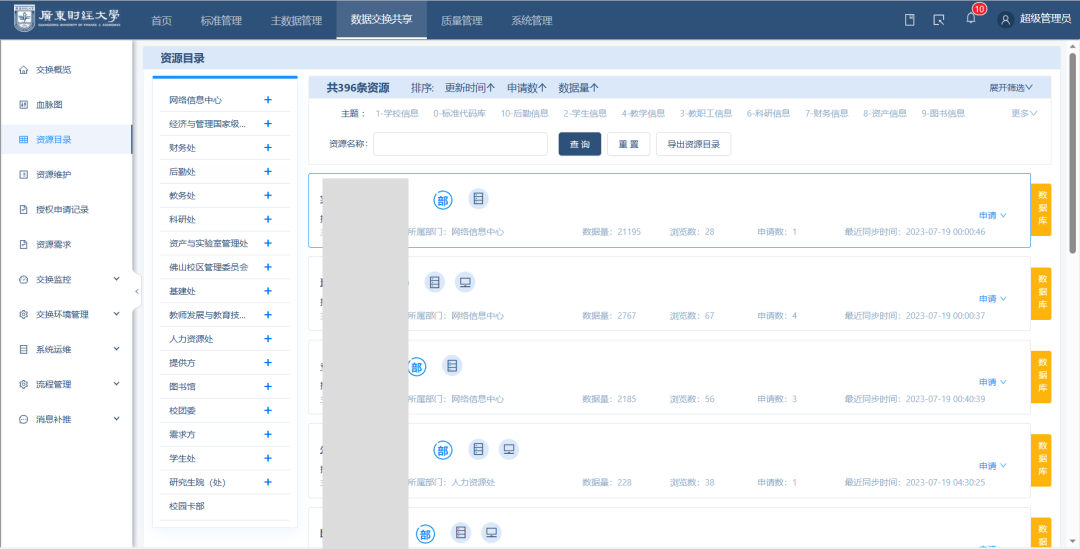
Task: Click the 导出资源目录 export button
Action: click(693, 144)
